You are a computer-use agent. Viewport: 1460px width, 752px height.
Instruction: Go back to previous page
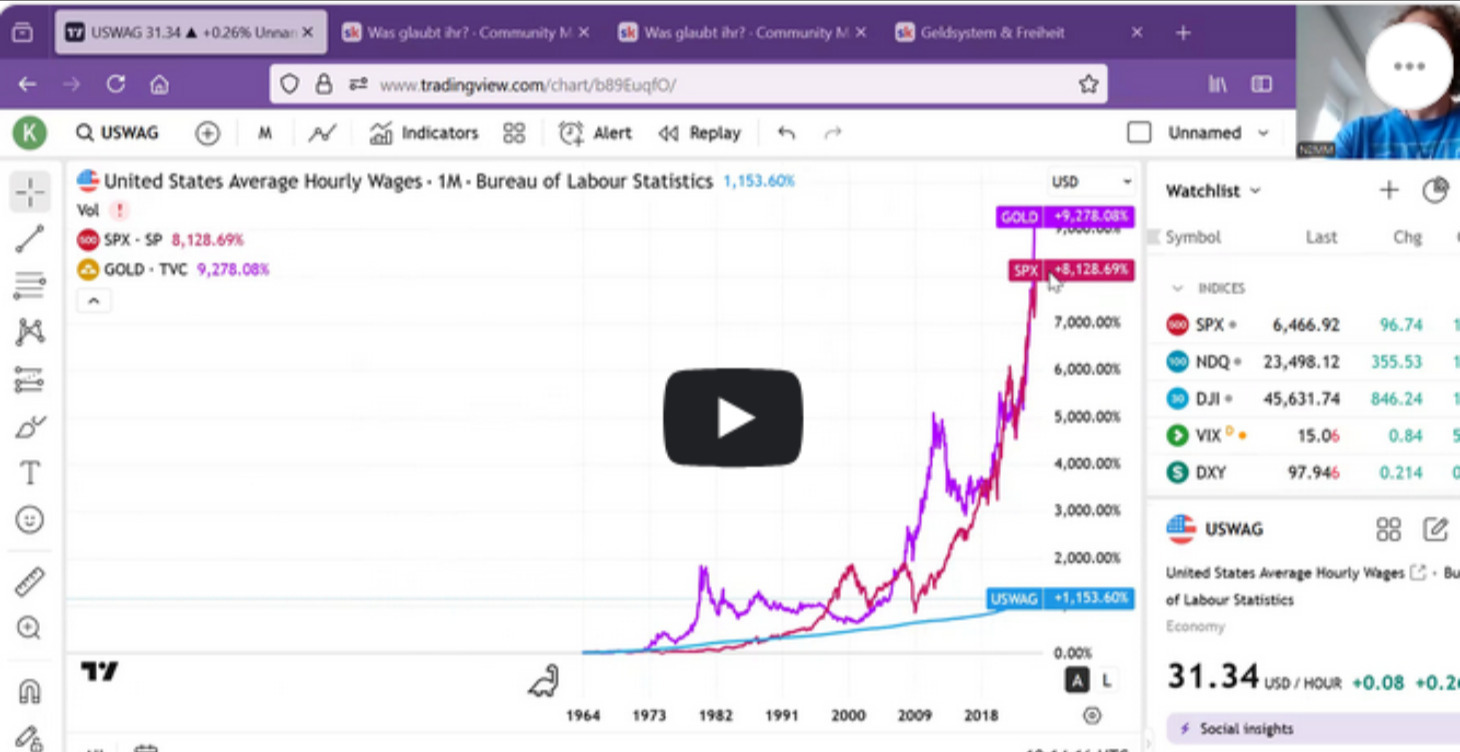pos(27,85)
